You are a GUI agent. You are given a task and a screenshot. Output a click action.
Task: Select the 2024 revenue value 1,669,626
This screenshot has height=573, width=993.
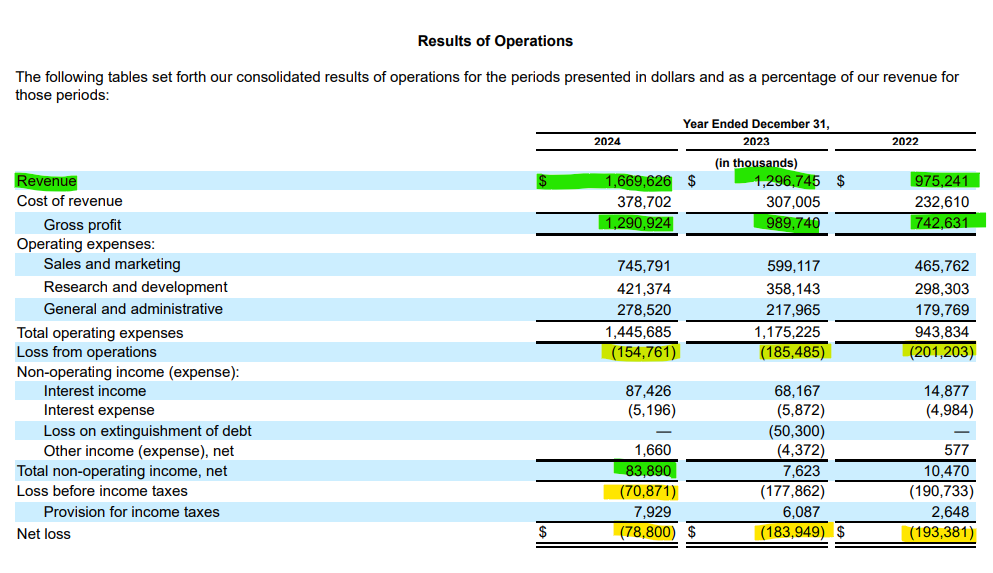pos(638,181)
